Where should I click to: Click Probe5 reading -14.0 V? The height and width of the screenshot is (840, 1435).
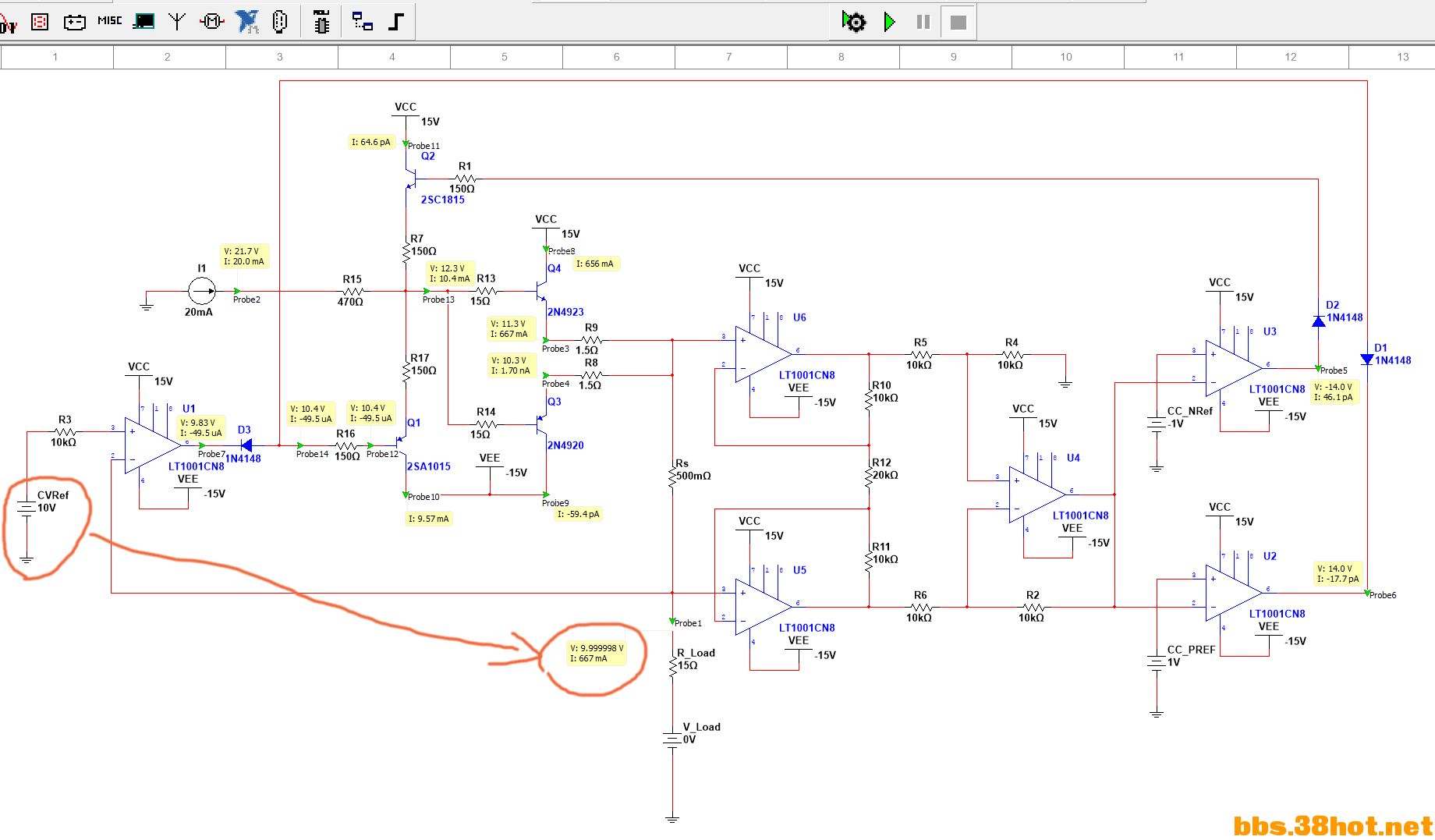[1335, 392]
